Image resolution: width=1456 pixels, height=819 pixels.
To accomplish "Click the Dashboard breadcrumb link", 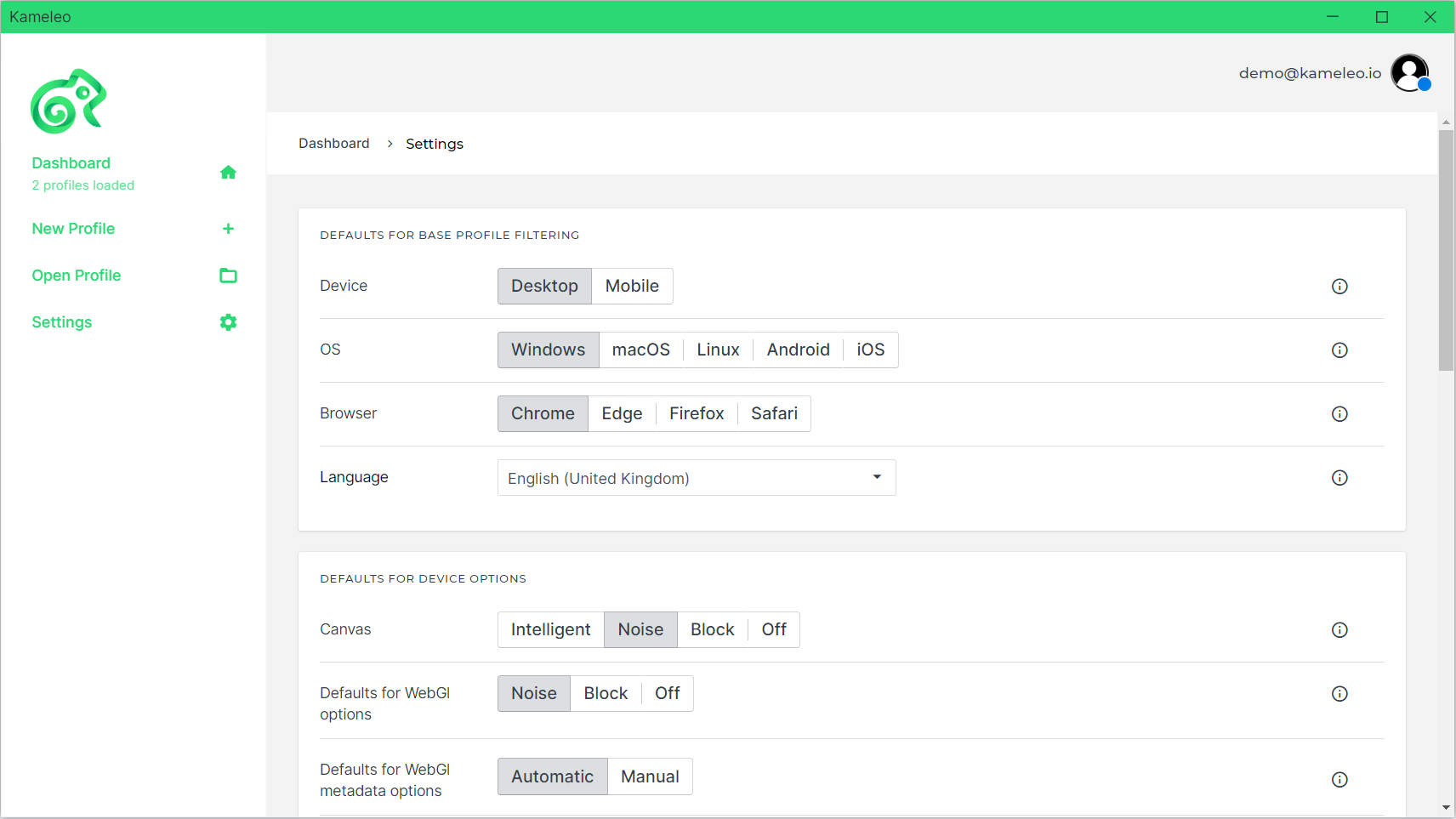I will pyautogui.click(x=333, y=144).
